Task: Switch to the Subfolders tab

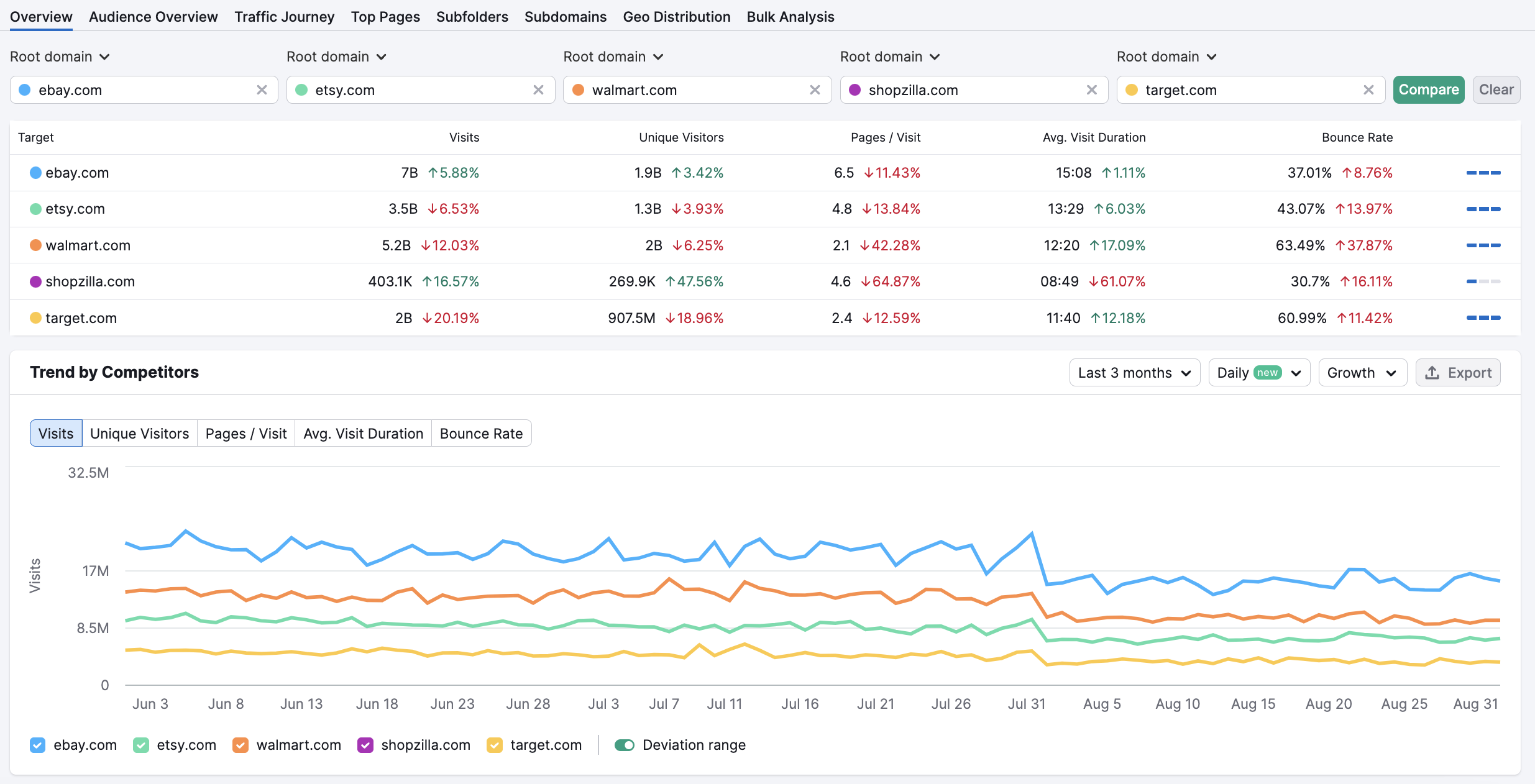Action: click(x=472, y=17)
